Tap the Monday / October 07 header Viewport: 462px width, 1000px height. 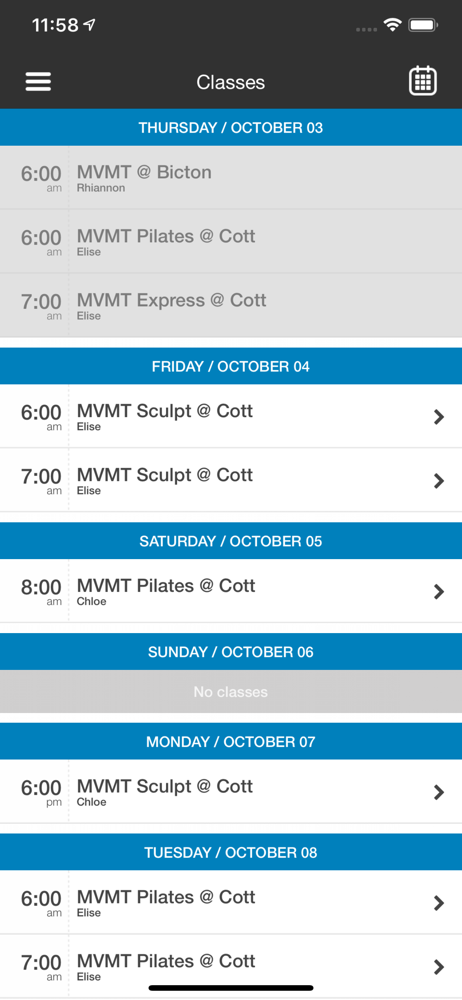[x=231, y=742]
